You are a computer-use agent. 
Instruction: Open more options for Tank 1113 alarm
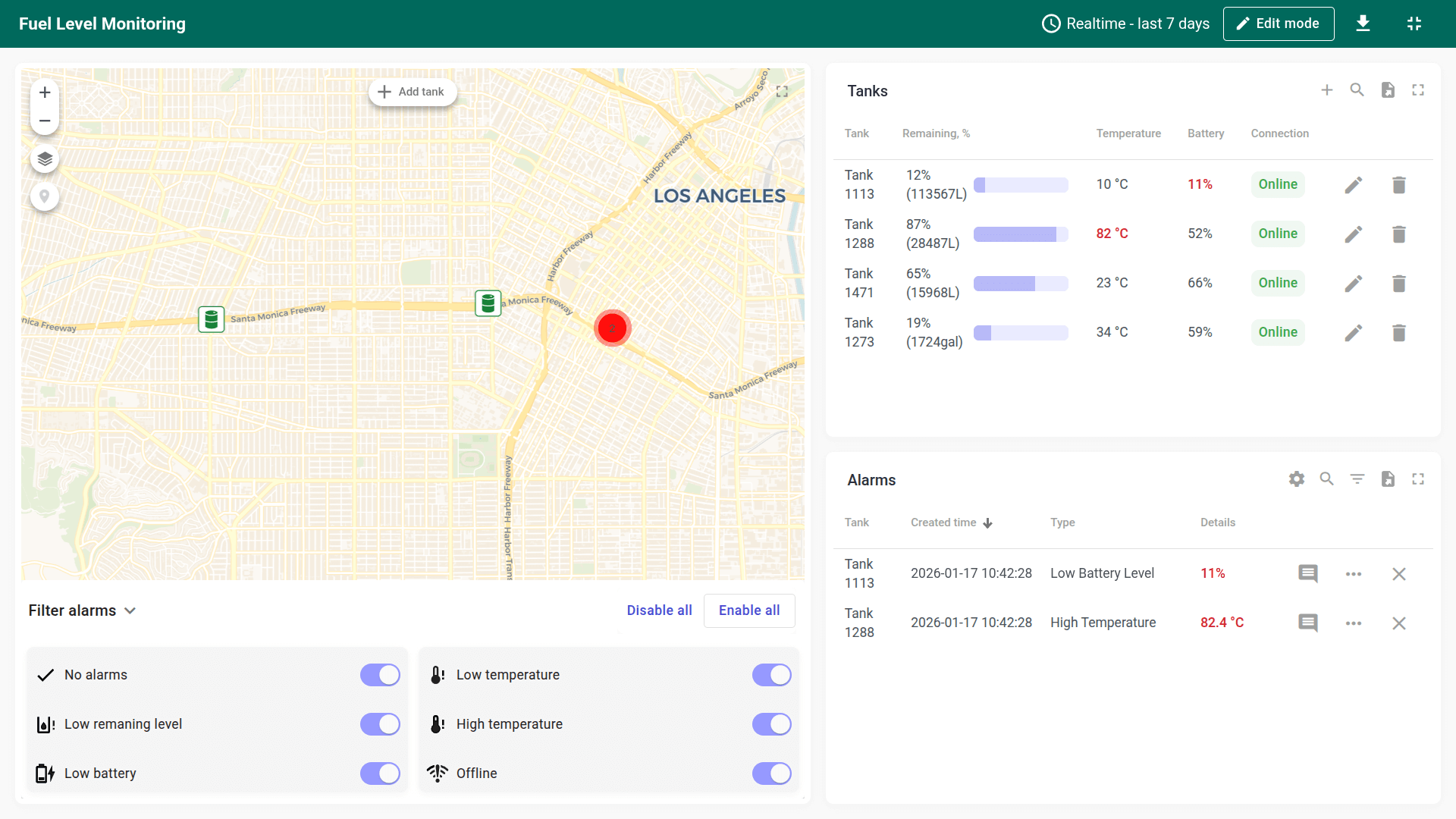click(1354, 574)
